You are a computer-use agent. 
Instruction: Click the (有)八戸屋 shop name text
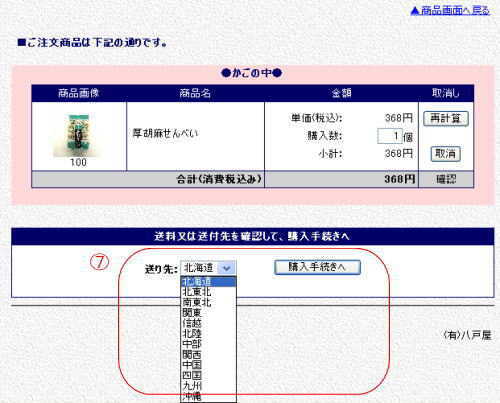click(467, 335)
